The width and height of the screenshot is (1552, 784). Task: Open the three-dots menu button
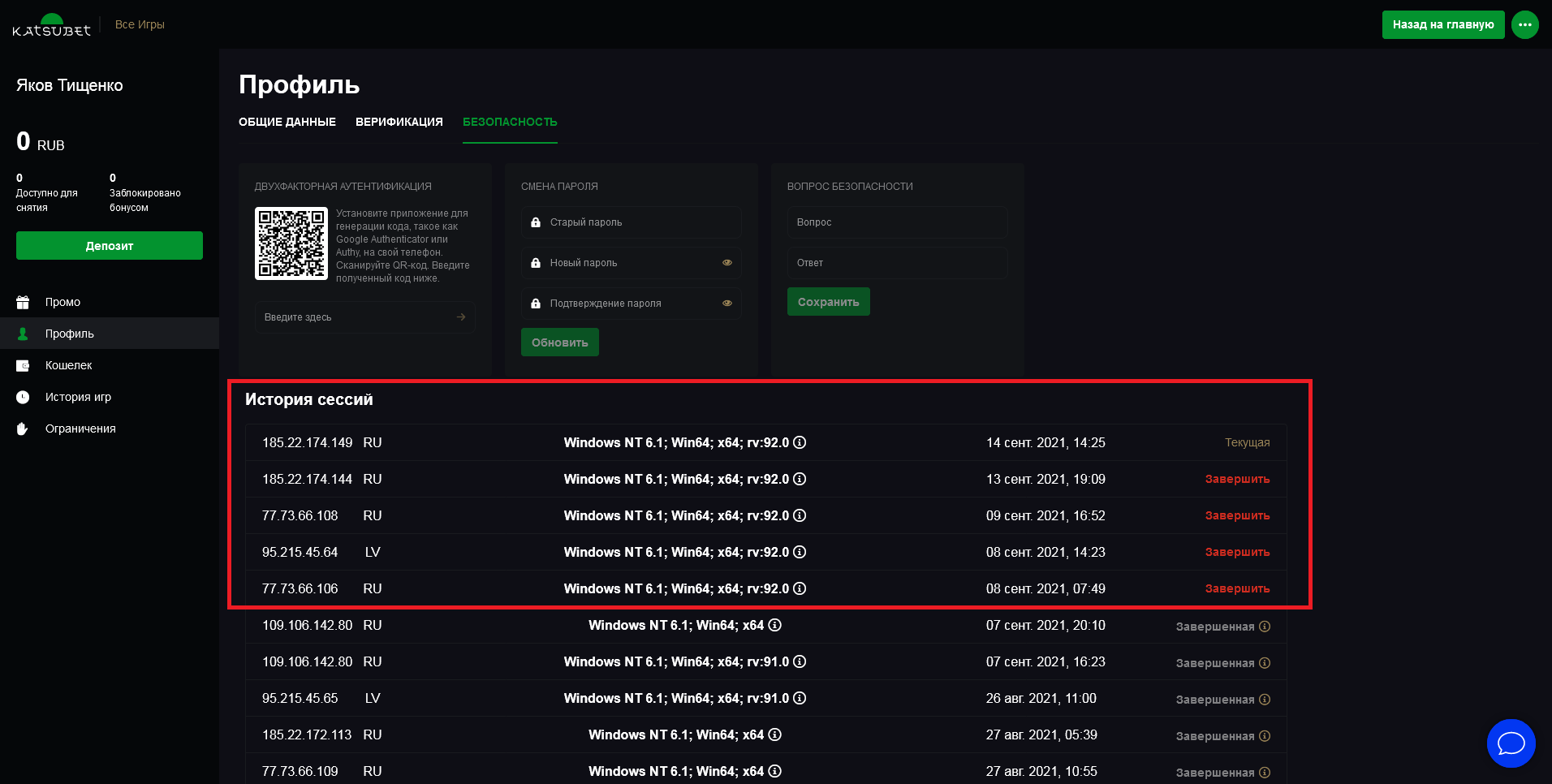pyautogui.click(x=1524, y=24)
